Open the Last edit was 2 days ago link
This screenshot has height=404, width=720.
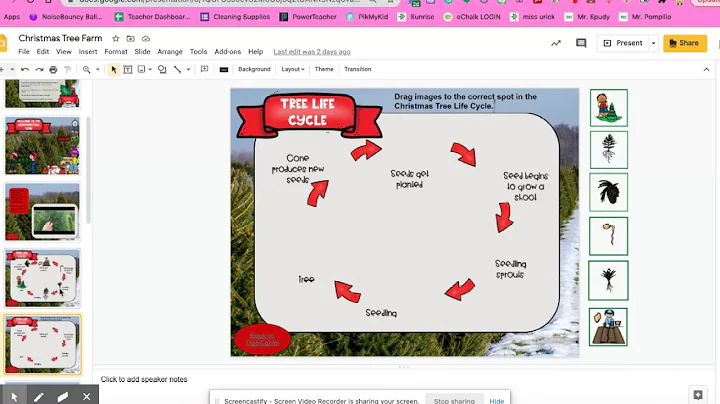[x=312, y=52]
